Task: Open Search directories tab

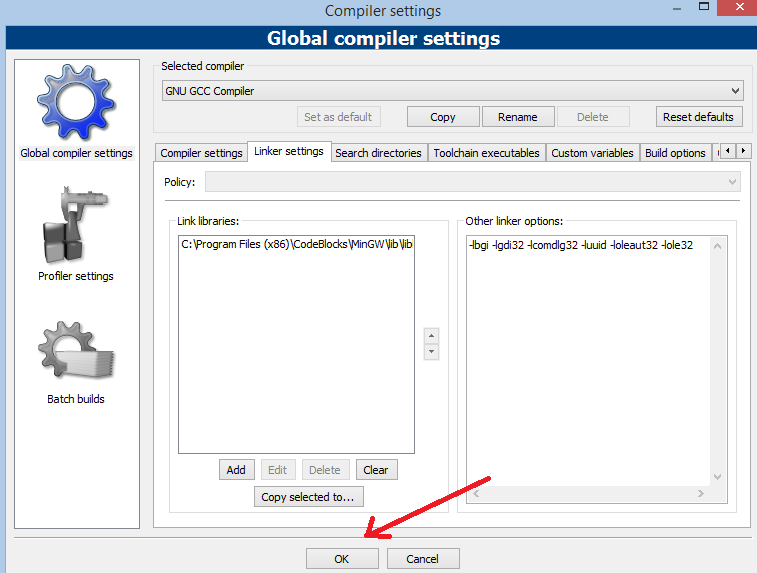Action: coord(378,153)
